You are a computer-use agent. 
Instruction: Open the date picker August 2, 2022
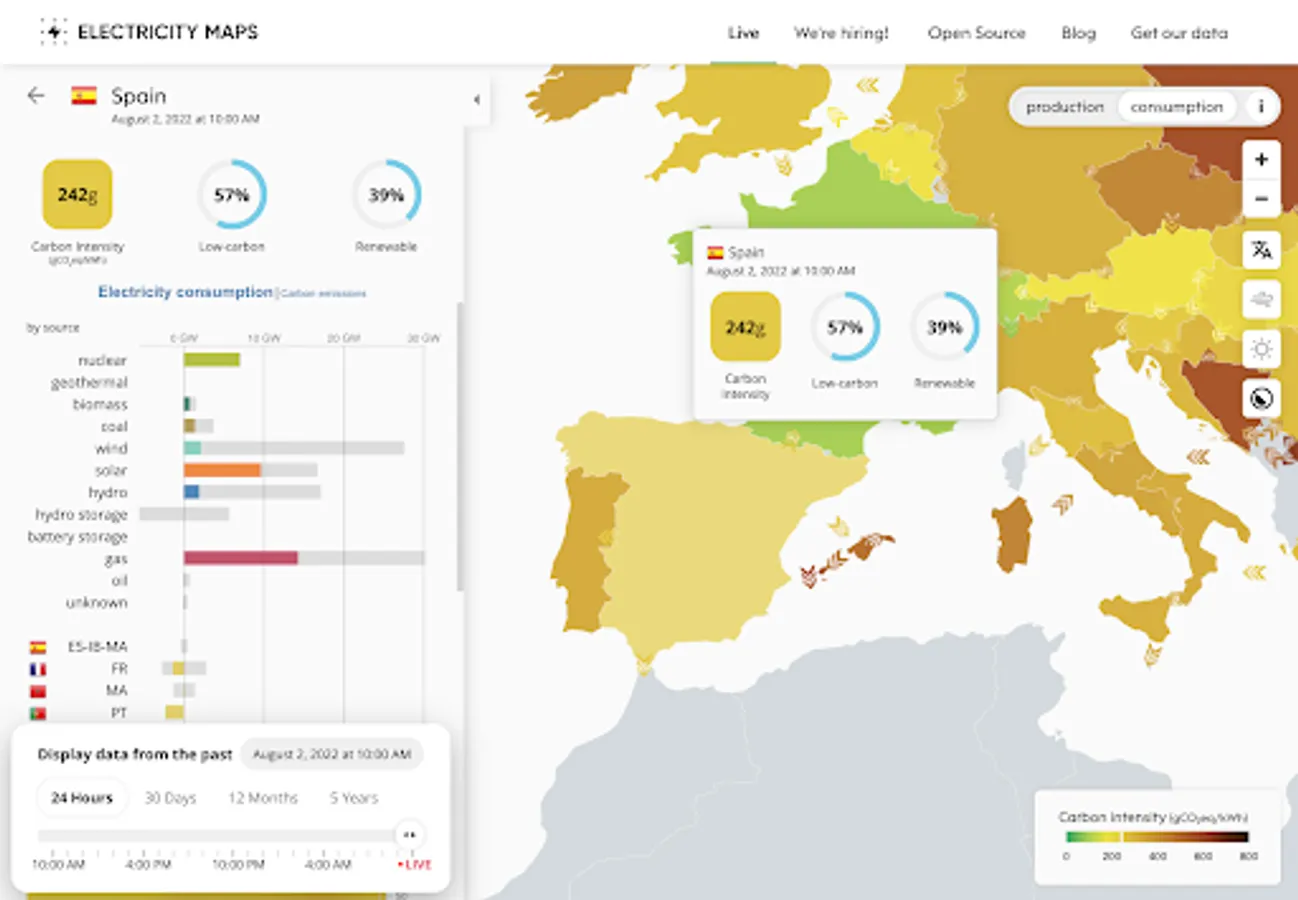[333, 755]
